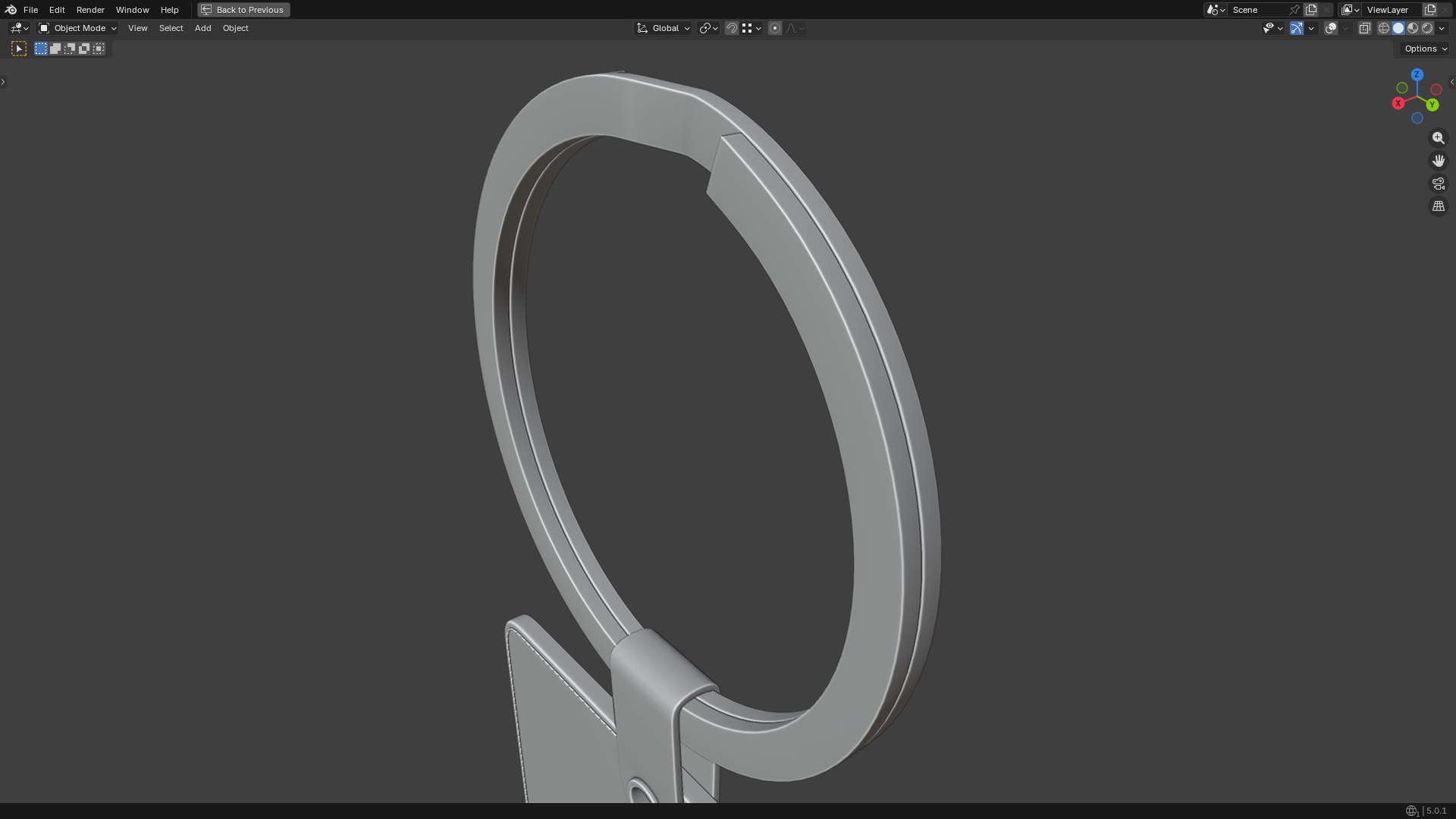Choose the Intersect Selection mode icon
The width and height of the screenshot is (1456, 819).
(x=99, y=49)
